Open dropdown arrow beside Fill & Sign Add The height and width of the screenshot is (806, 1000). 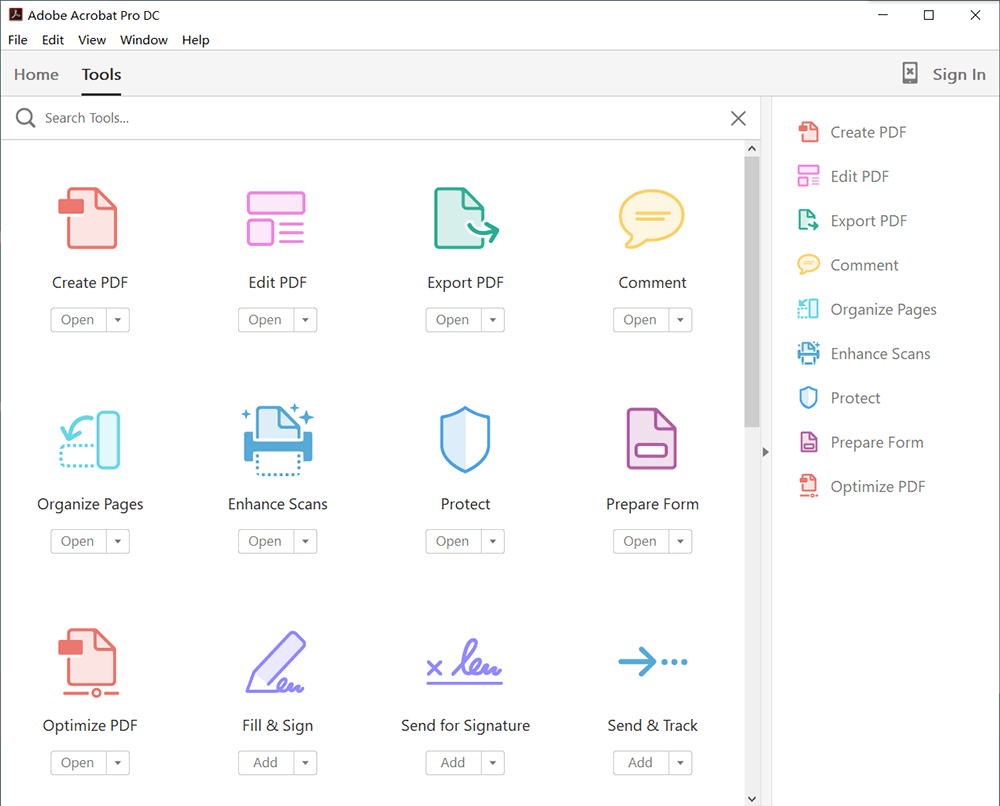coord(306,762)
